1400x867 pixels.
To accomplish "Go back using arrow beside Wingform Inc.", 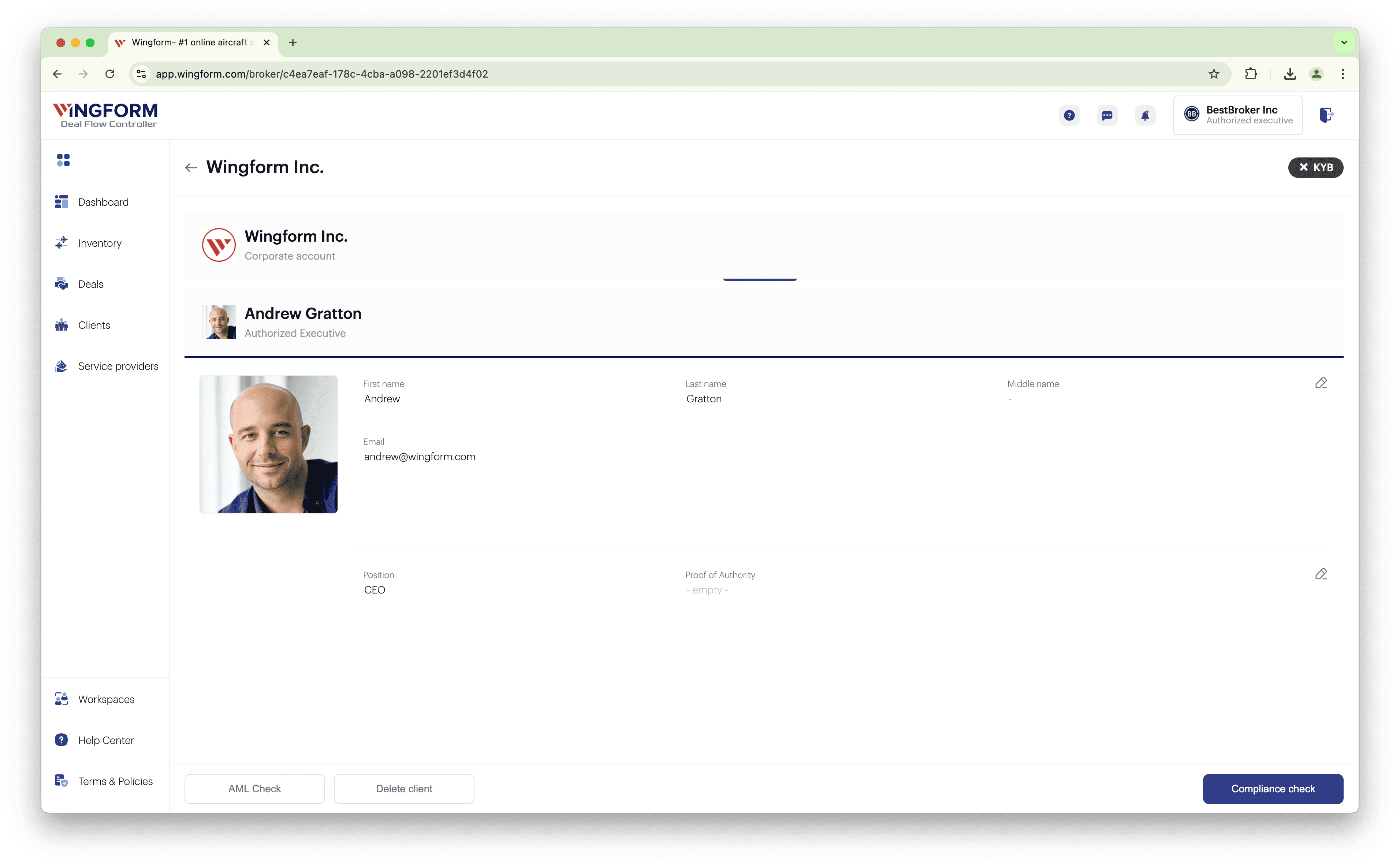I will click(191, 167).
